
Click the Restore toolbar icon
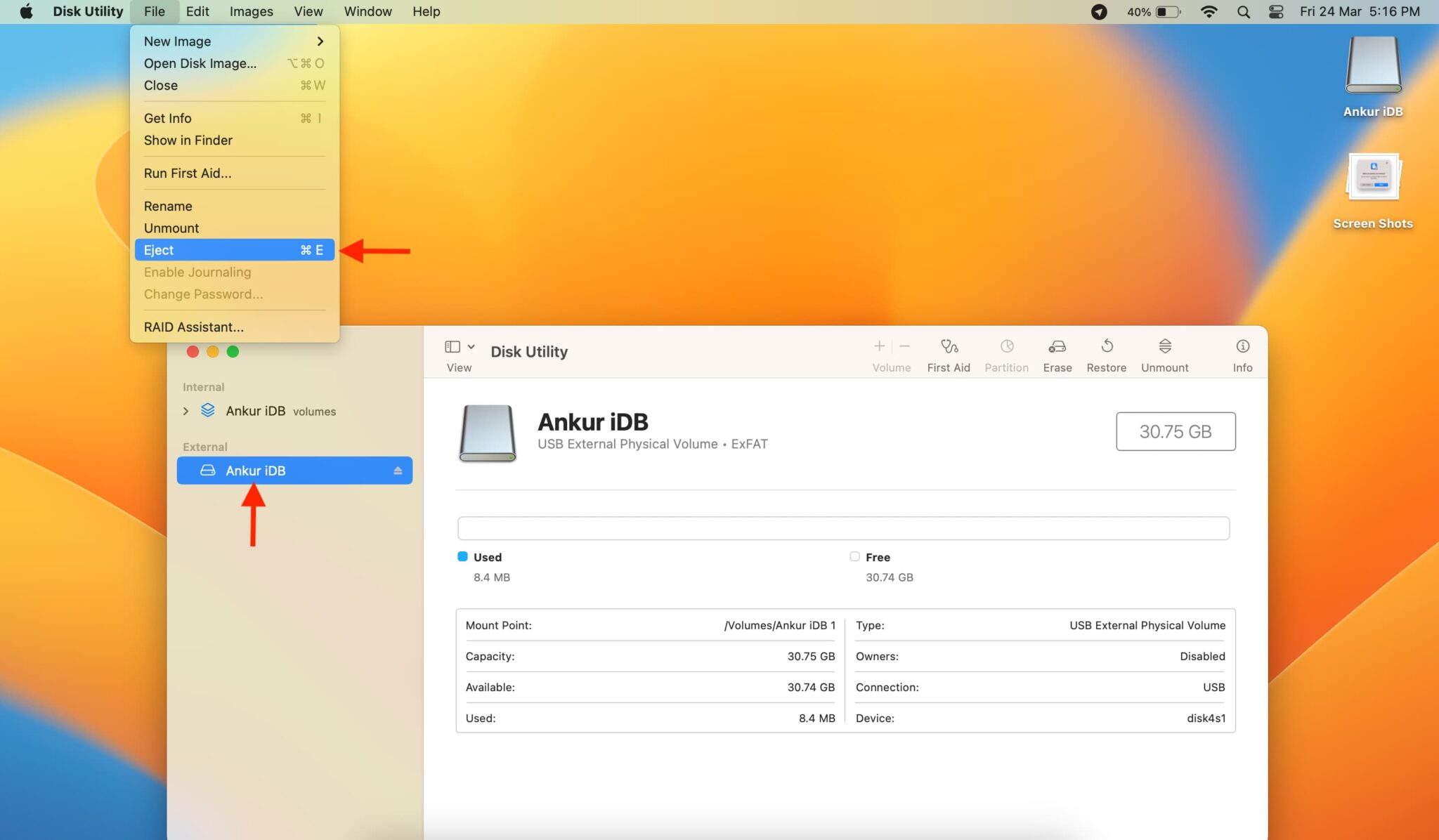coord(1107,346)
